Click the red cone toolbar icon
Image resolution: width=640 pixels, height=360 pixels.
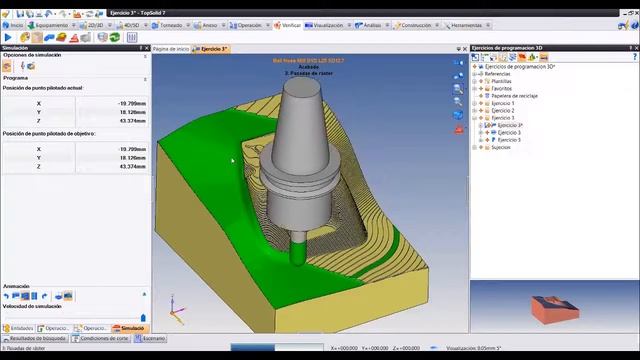[x=74, y=38]
